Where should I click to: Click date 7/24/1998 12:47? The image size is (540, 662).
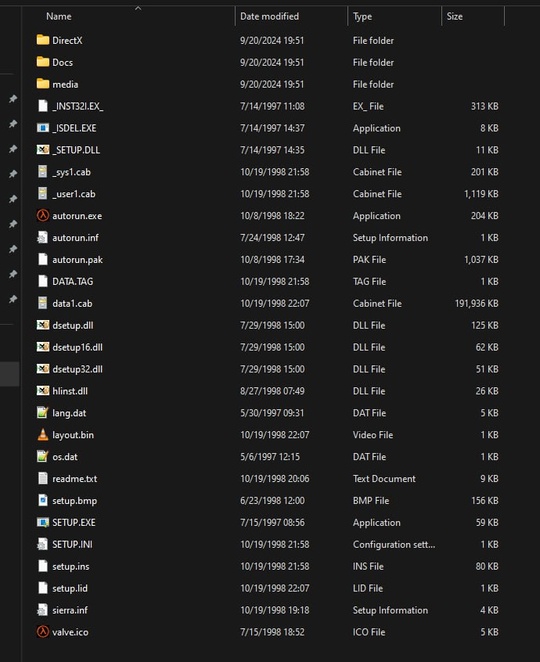[x=272, y=238]
